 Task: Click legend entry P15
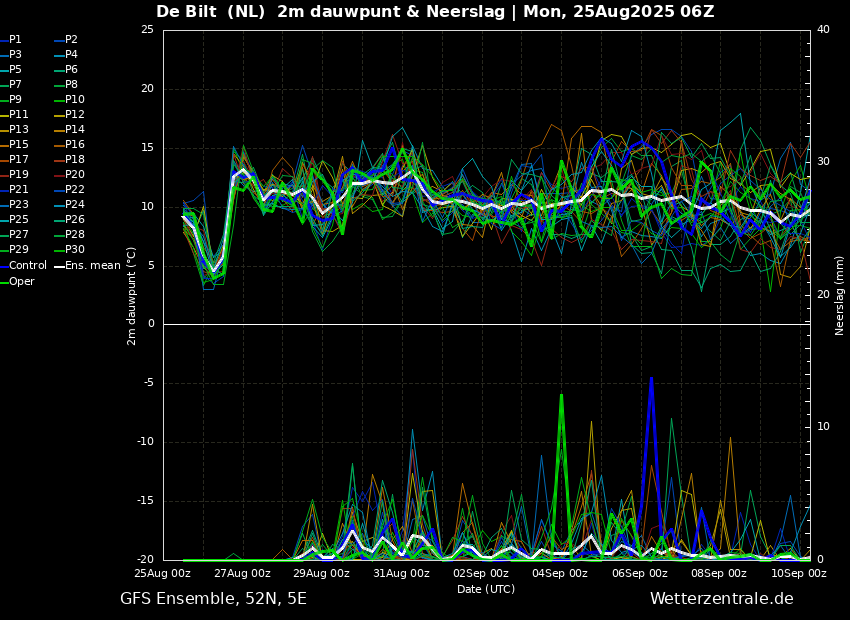18,145
